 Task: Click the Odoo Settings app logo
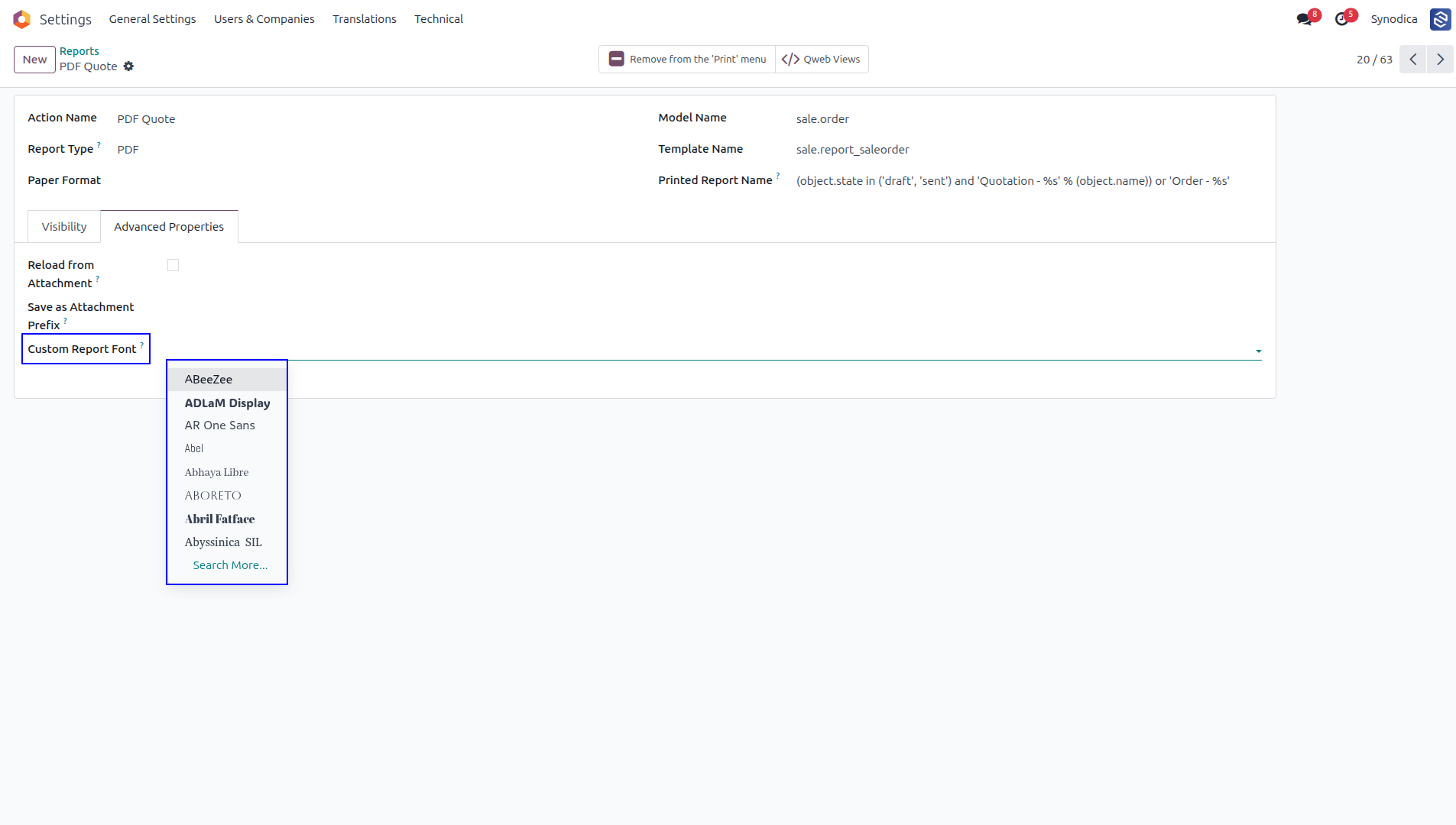pyautogui.click(x=21, y=19)
